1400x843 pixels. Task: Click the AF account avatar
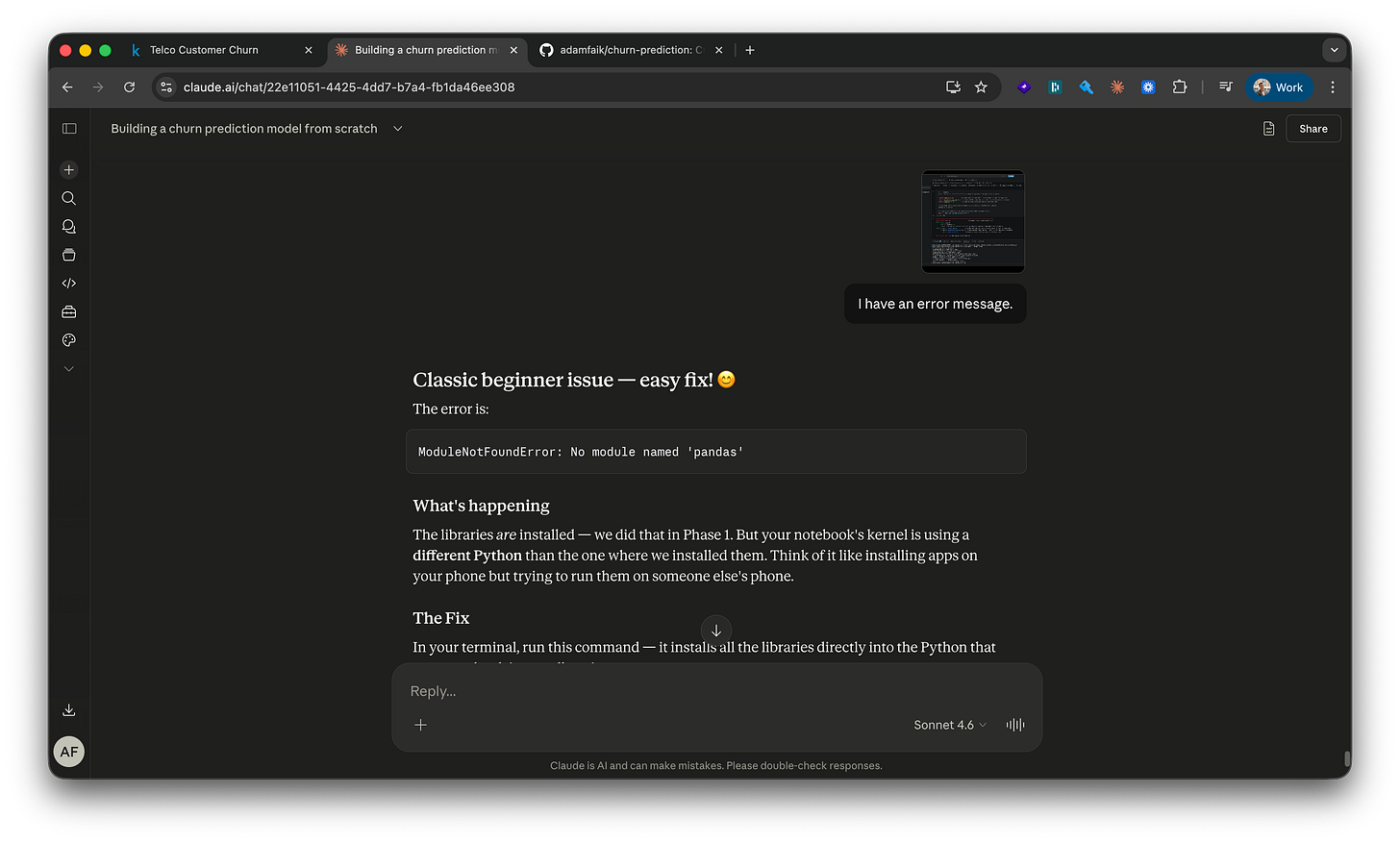68,752
